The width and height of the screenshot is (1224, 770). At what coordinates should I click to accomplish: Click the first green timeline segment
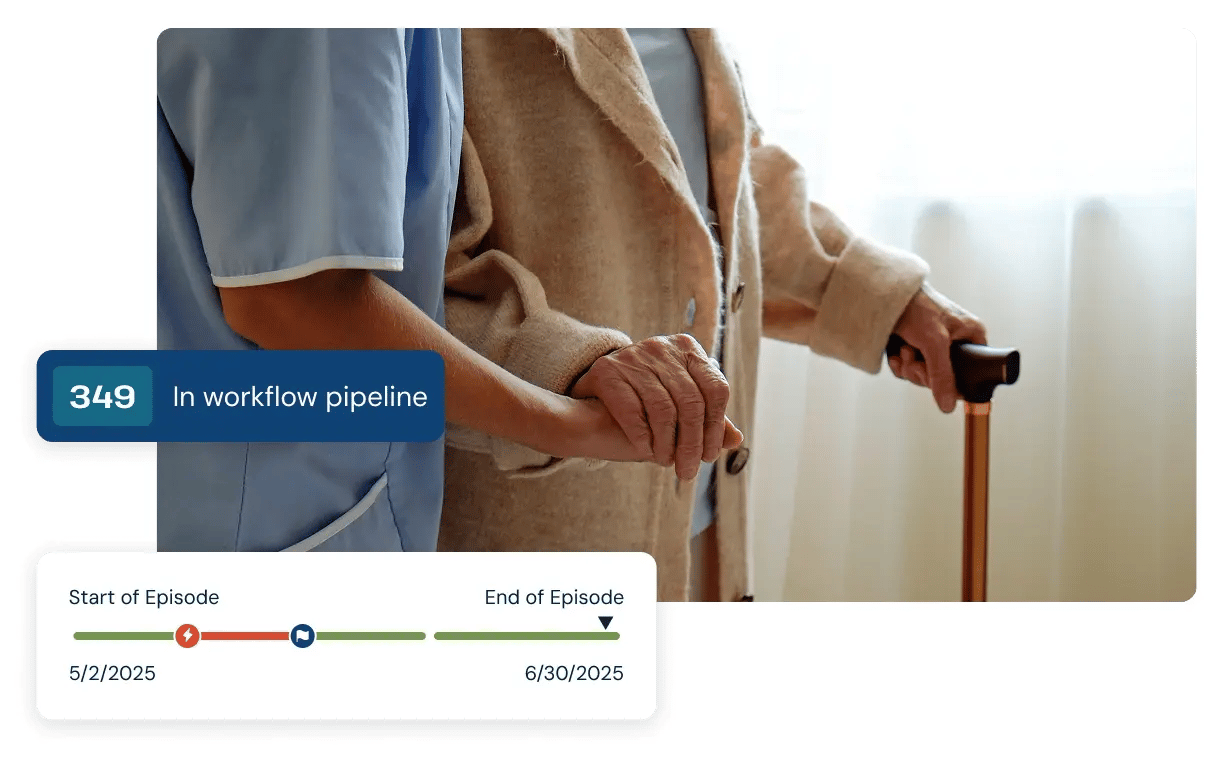coord(124,636)
